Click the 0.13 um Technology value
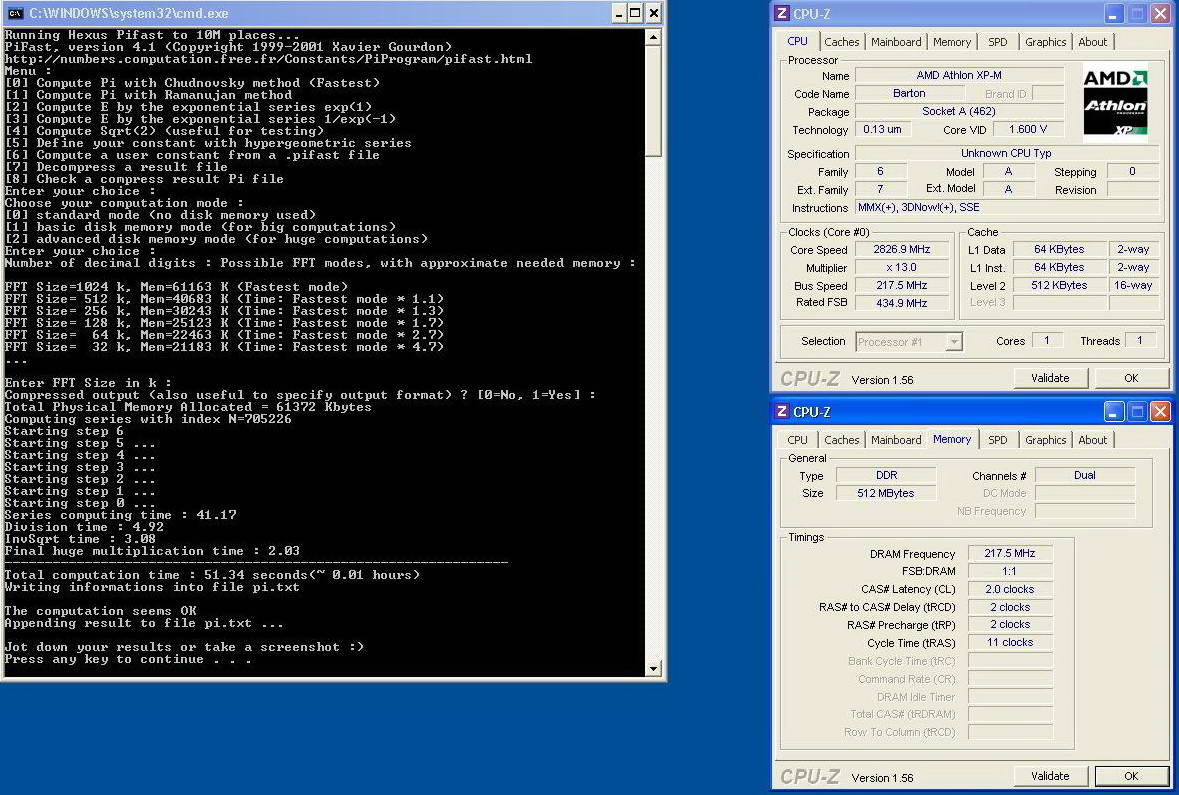Viewport: 1179px width, 795px height. 883,129
